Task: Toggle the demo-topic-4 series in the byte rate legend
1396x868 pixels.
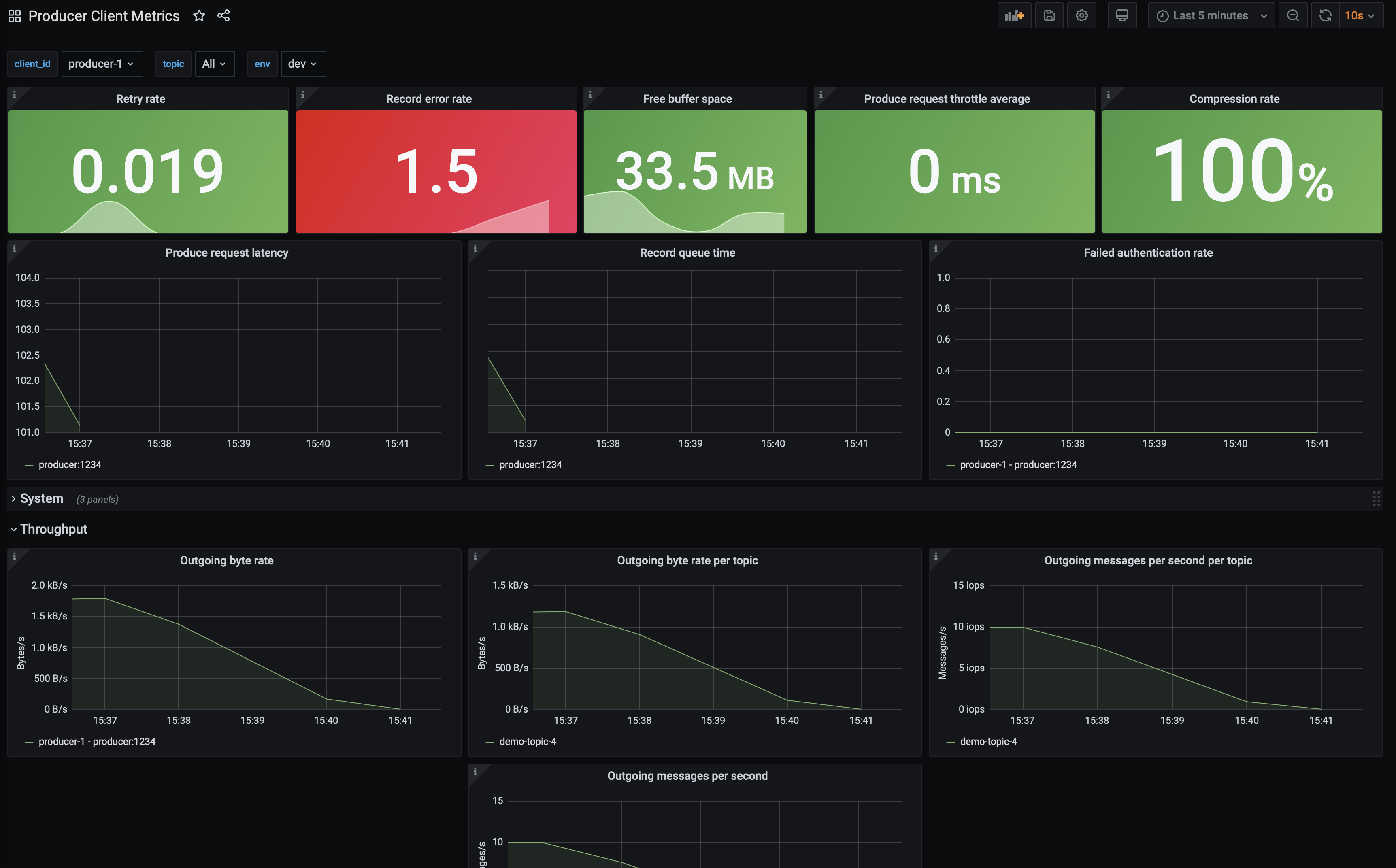Action: [527, 741]
